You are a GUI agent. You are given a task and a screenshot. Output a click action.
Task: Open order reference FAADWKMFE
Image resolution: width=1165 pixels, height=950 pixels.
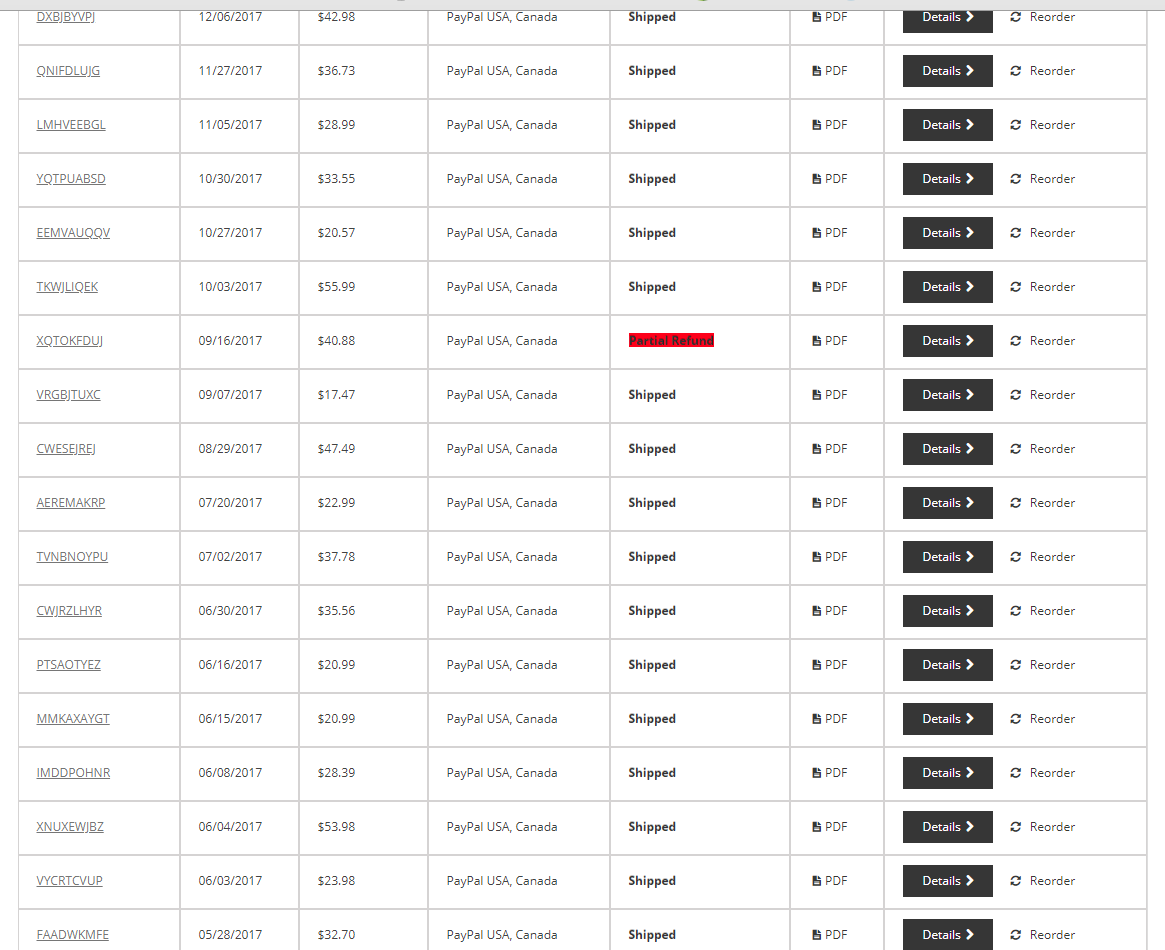pos(72,935)
